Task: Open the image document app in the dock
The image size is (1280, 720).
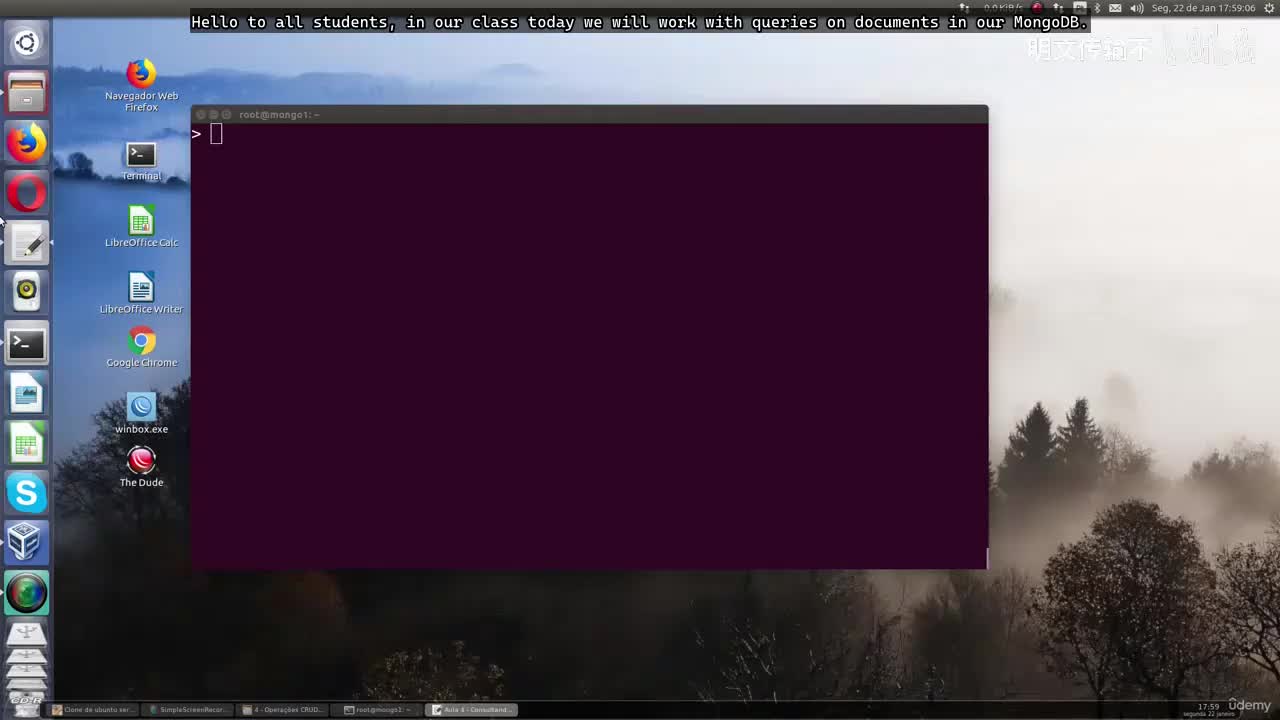Action: pyautogui.click(x=26, y=394)
